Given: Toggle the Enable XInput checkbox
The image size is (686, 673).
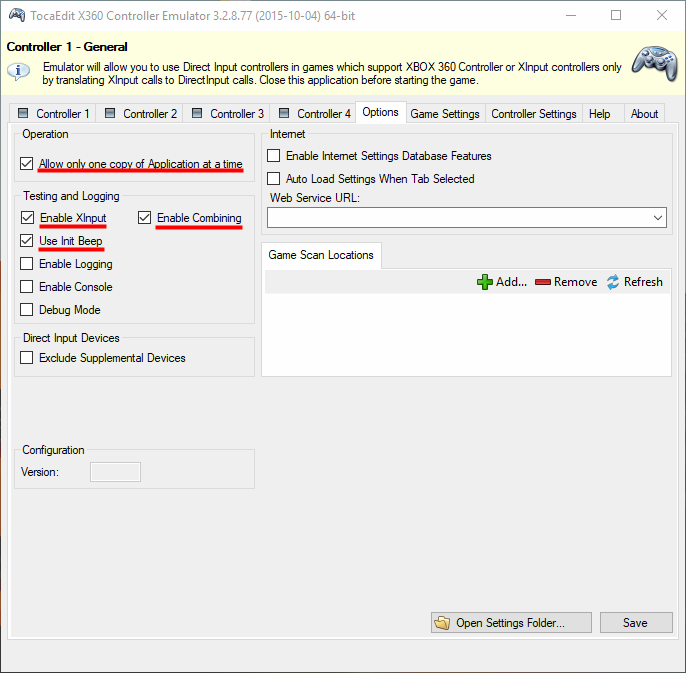Looking at the screenshot, I should [x=27, y=217].
